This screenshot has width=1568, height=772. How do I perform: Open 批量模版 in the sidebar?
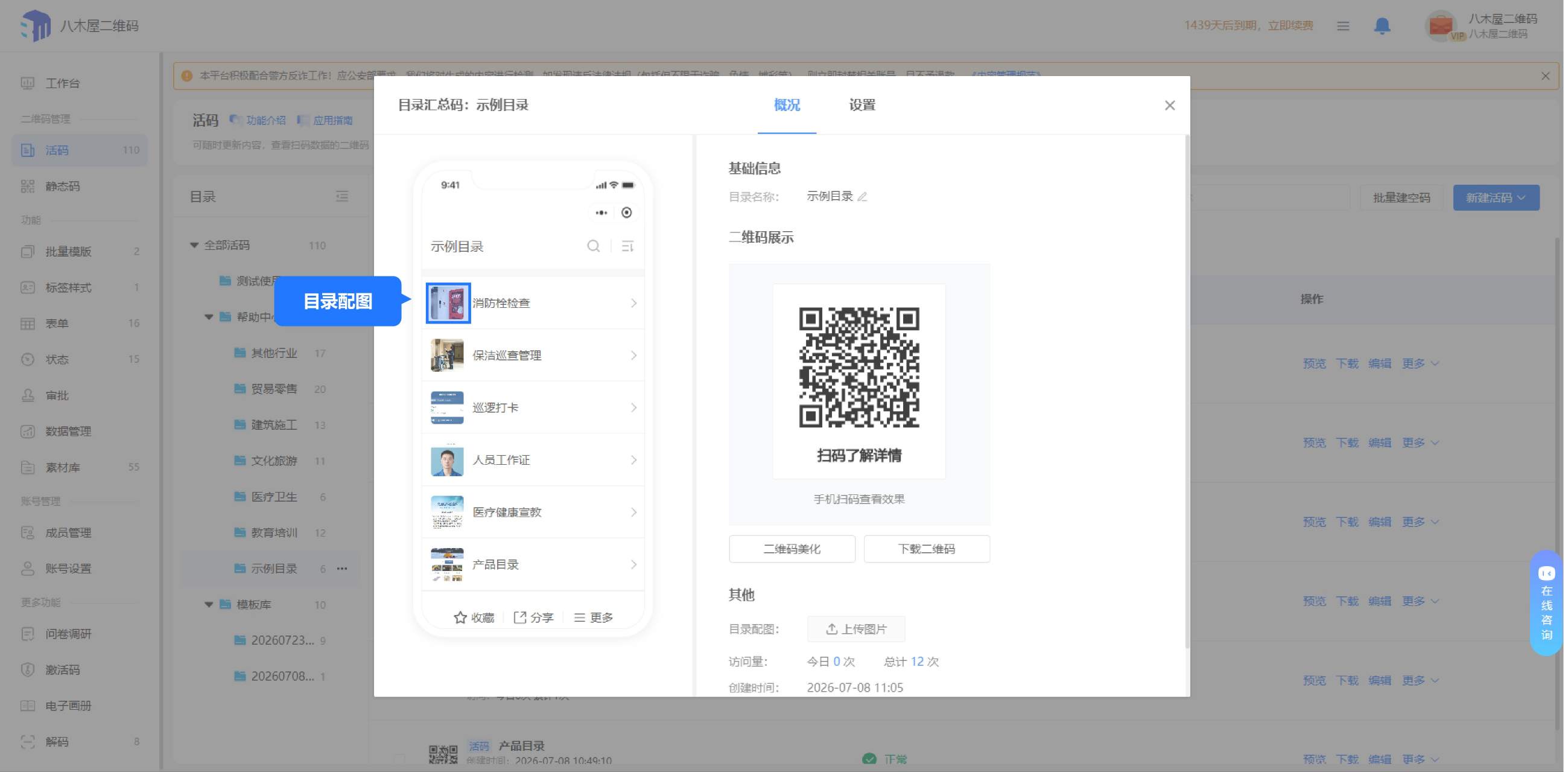(79, 252)
